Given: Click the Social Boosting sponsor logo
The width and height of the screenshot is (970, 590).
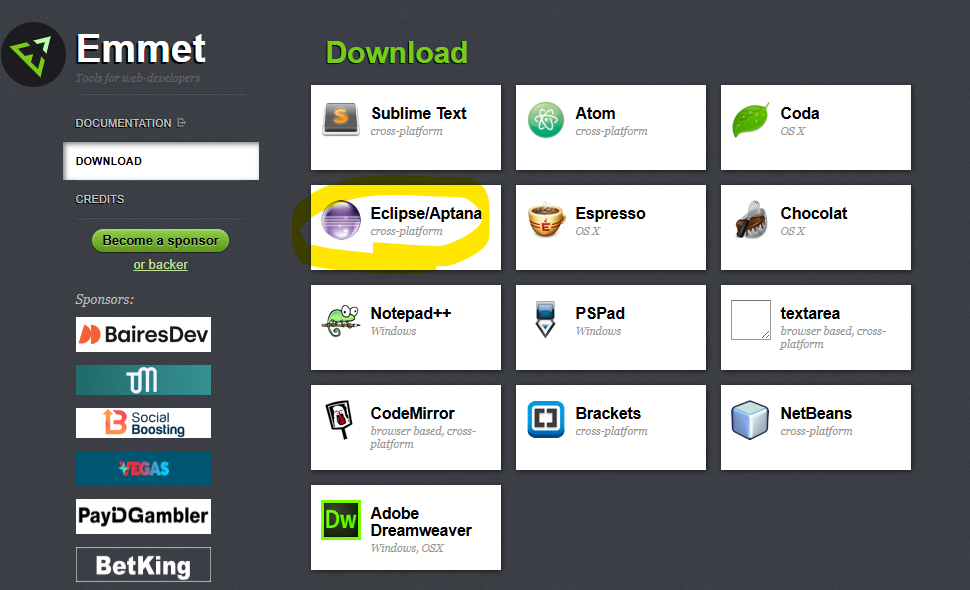Looking at the screenshot, I should tap(144, 423).
